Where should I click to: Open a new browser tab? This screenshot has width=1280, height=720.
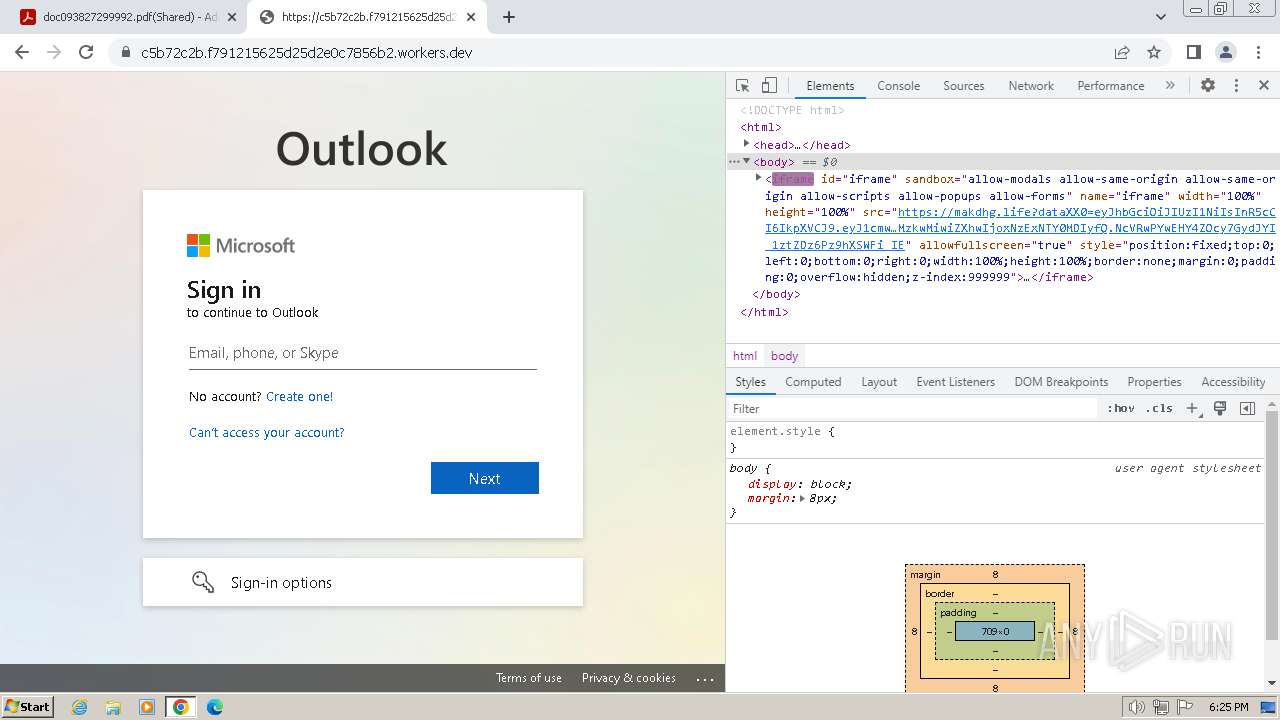point(509,17)
